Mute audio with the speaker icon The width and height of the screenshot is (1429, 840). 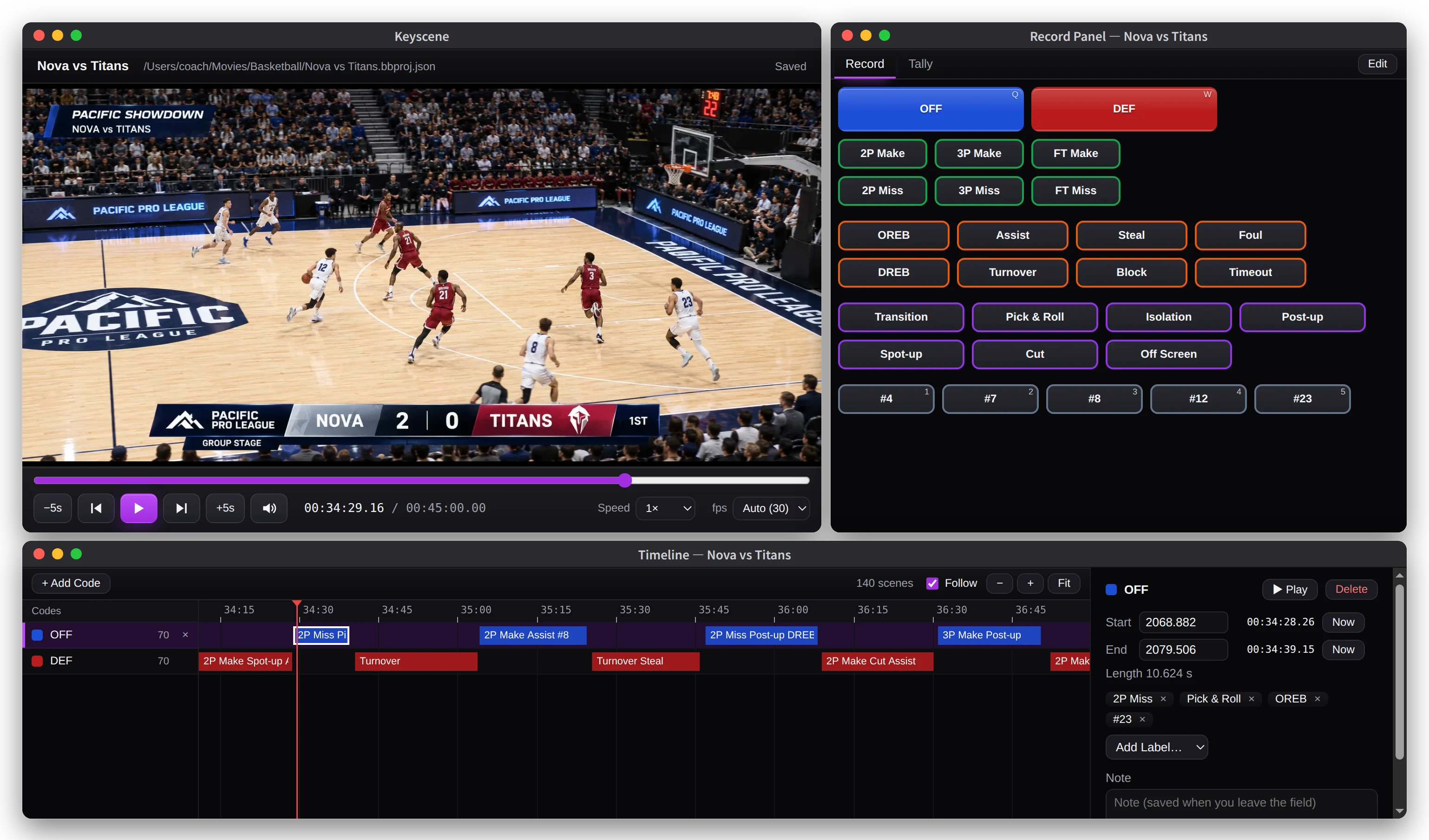coord(269,508)
